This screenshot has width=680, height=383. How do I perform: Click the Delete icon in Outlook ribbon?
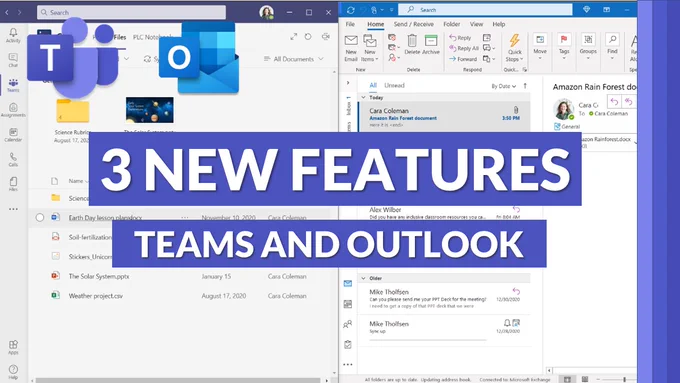pos(412,45)
